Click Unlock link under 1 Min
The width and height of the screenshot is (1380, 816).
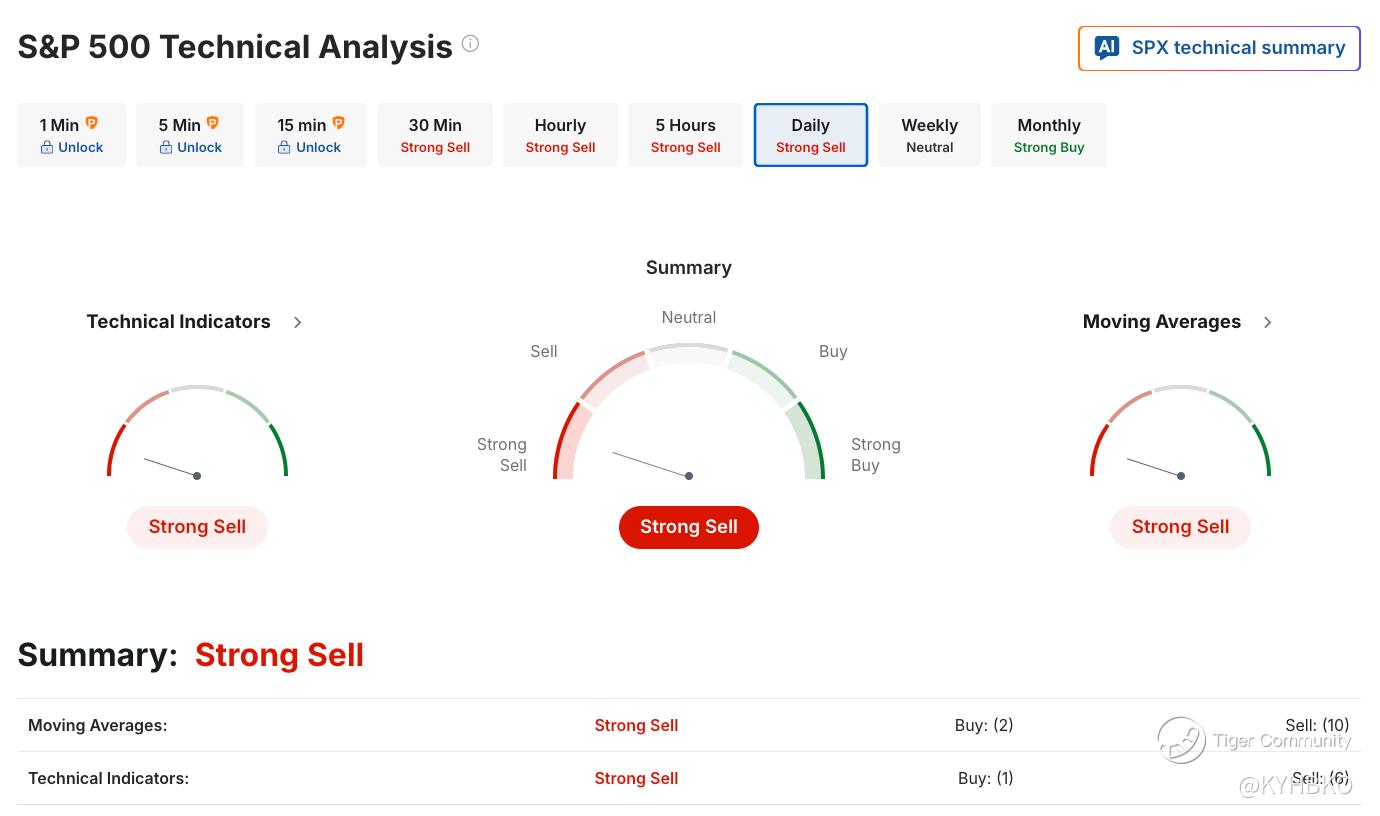[x=80, y=148]
